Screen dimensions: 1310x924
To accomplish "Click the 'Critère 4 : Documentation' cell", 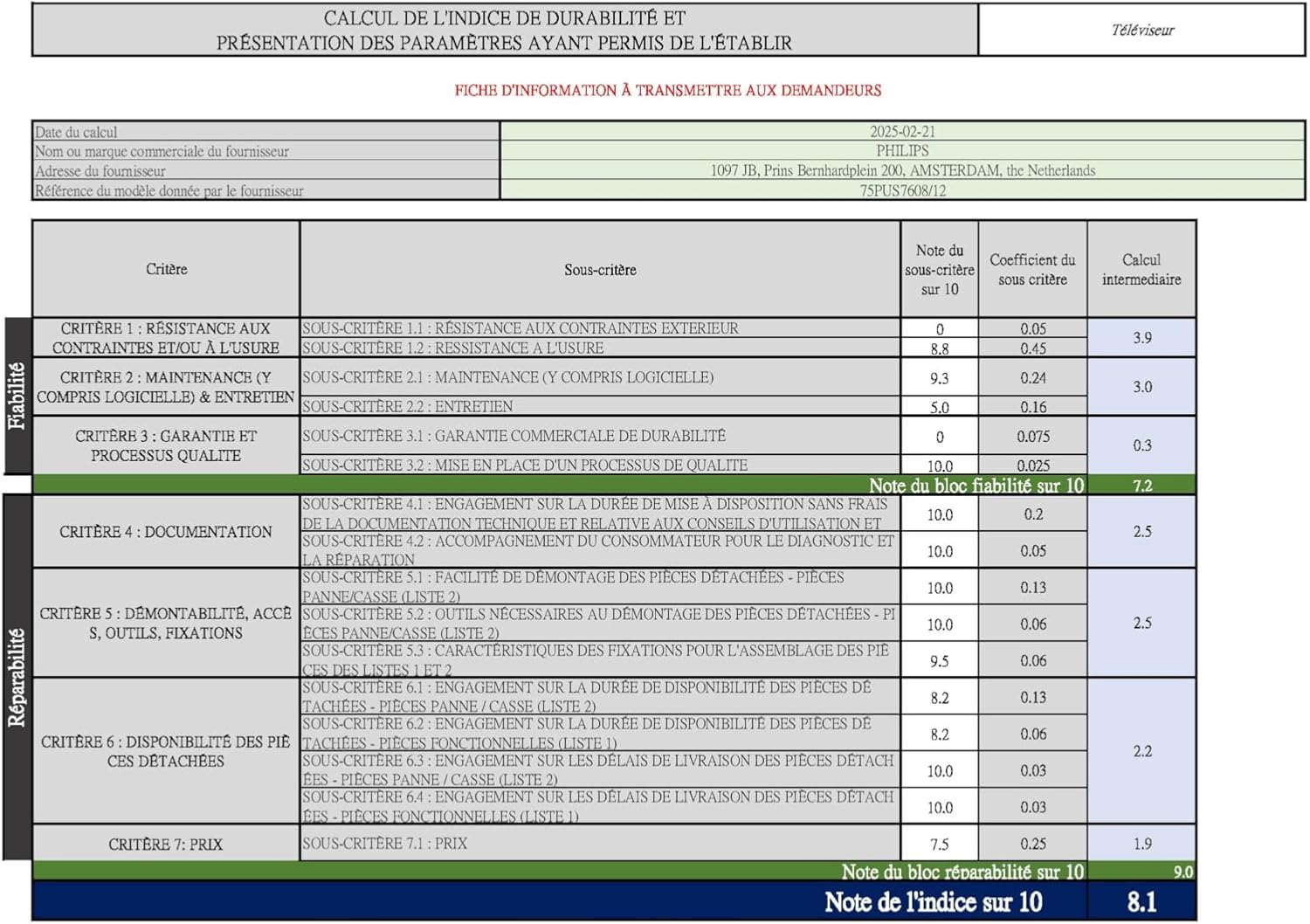I will pyautogui.click(x=166, y=532).
